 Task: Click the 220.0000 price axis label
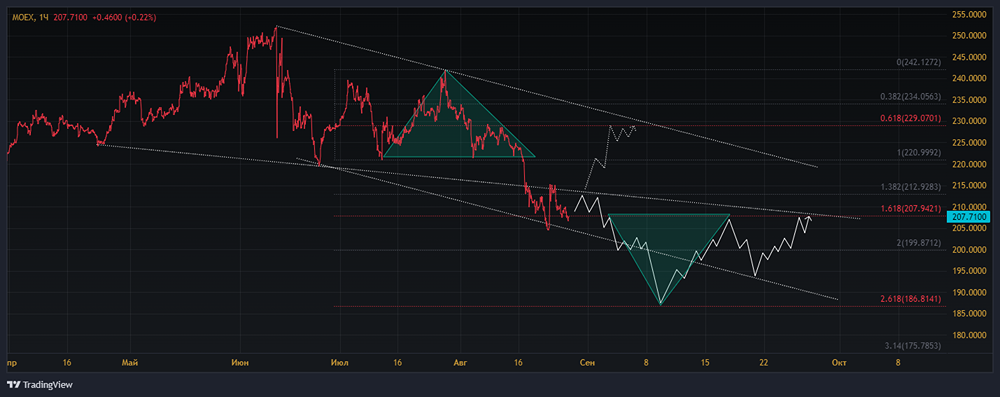pos(969,164)
